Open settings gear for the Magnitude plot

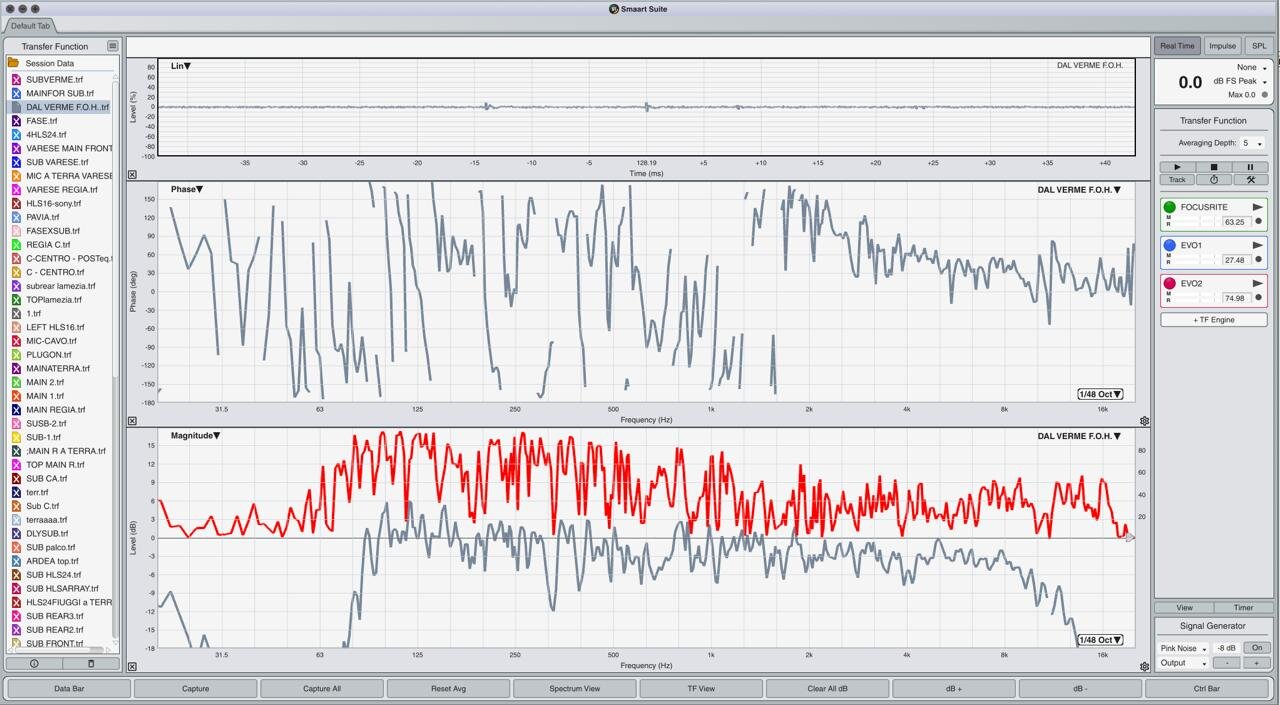click(x=1144, y=667)
